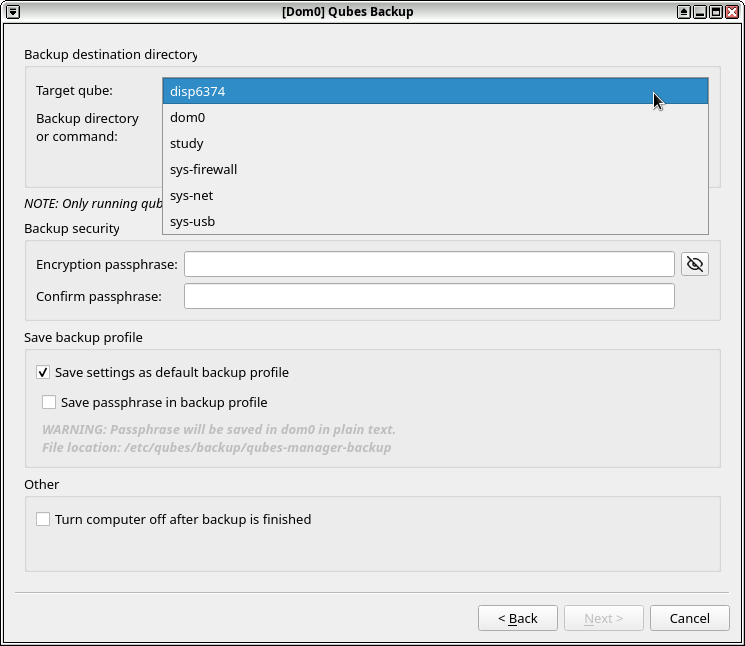Image resolution: width=745 pixels, height=646 pixels.
Task: Cancel the Qubes Backup wizard
Action: tap(689, 618)
